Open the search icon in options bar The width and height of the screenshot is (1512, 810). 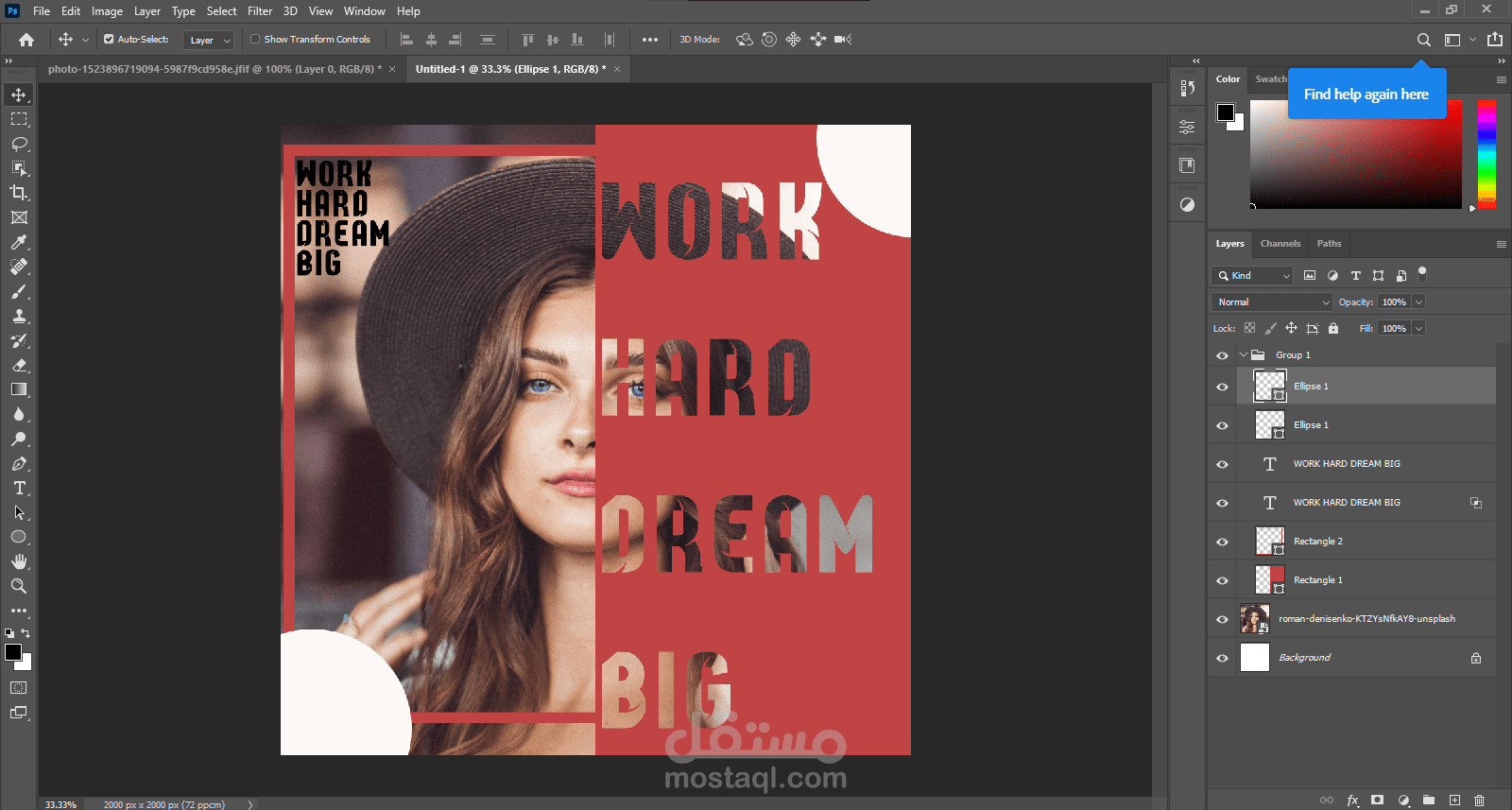(1423, 40)
